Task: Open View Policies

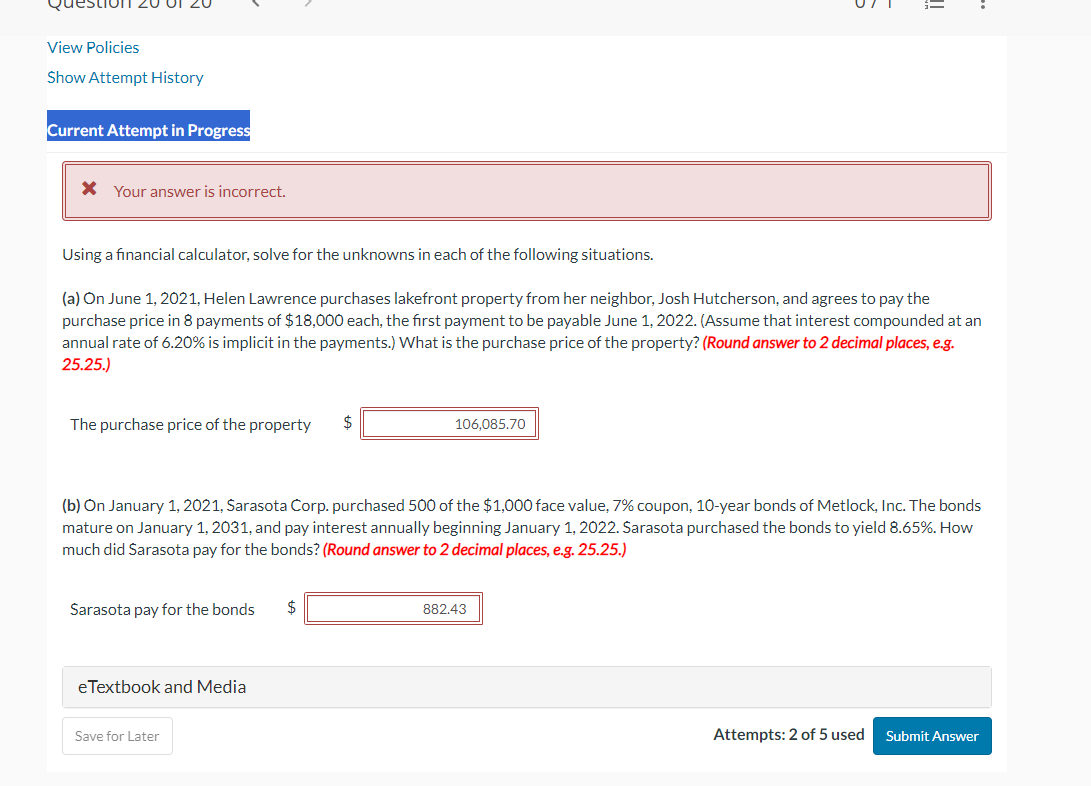Action: [x=93, y=47]
